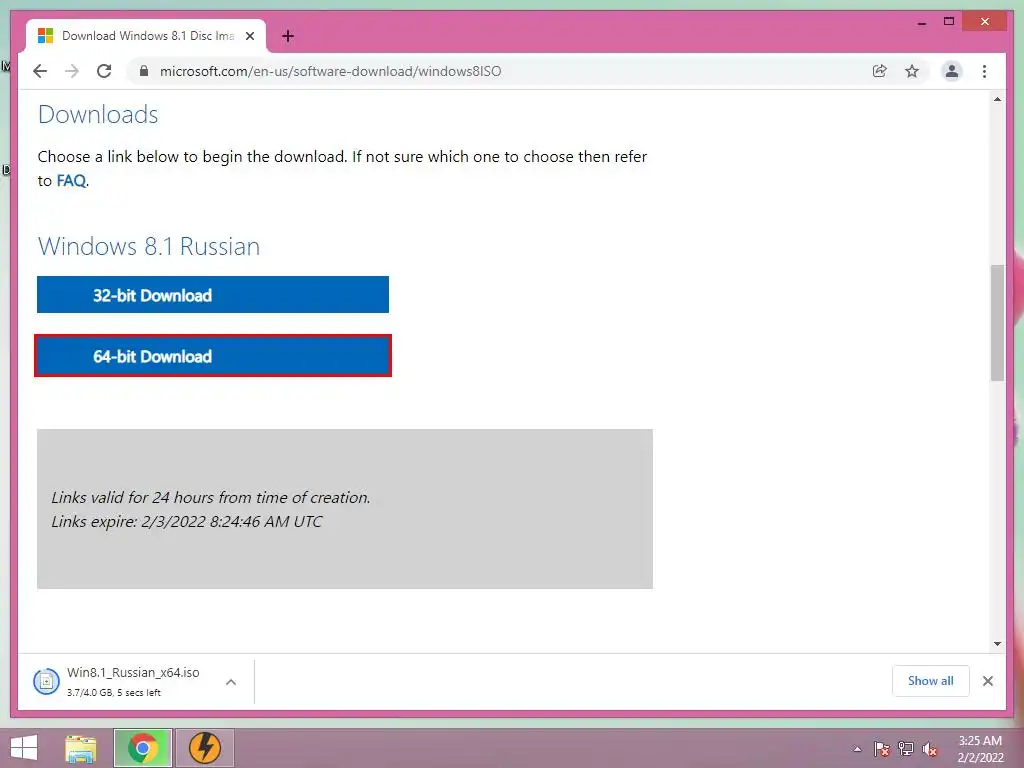This screenshot has width=1024, height=768.
Task: Open the FAQ link
Action: [x=71, y=181]
